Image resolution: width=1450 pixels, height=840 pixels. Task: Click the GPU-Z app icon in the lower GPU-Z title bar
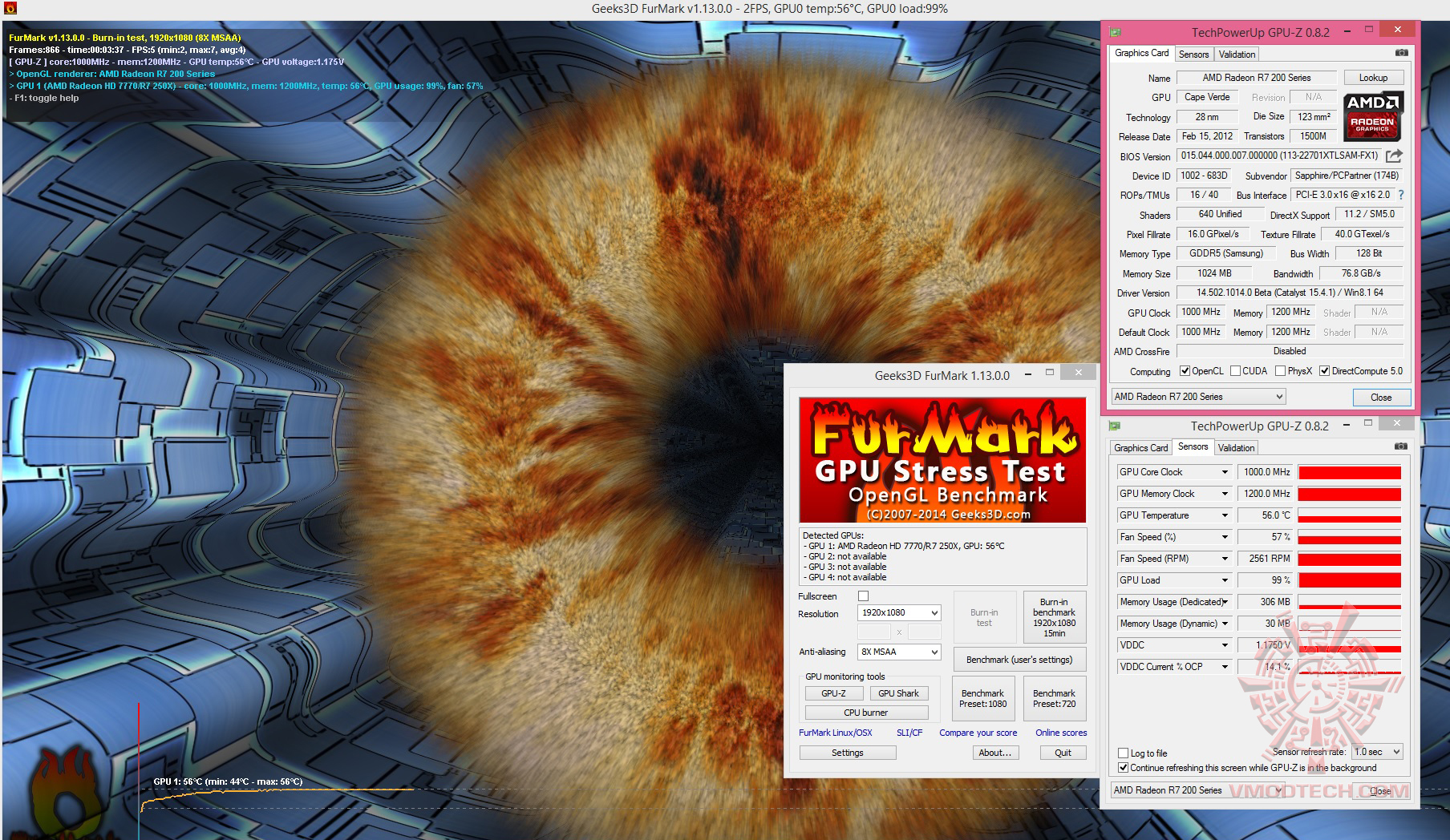[x=1115, y=426]
